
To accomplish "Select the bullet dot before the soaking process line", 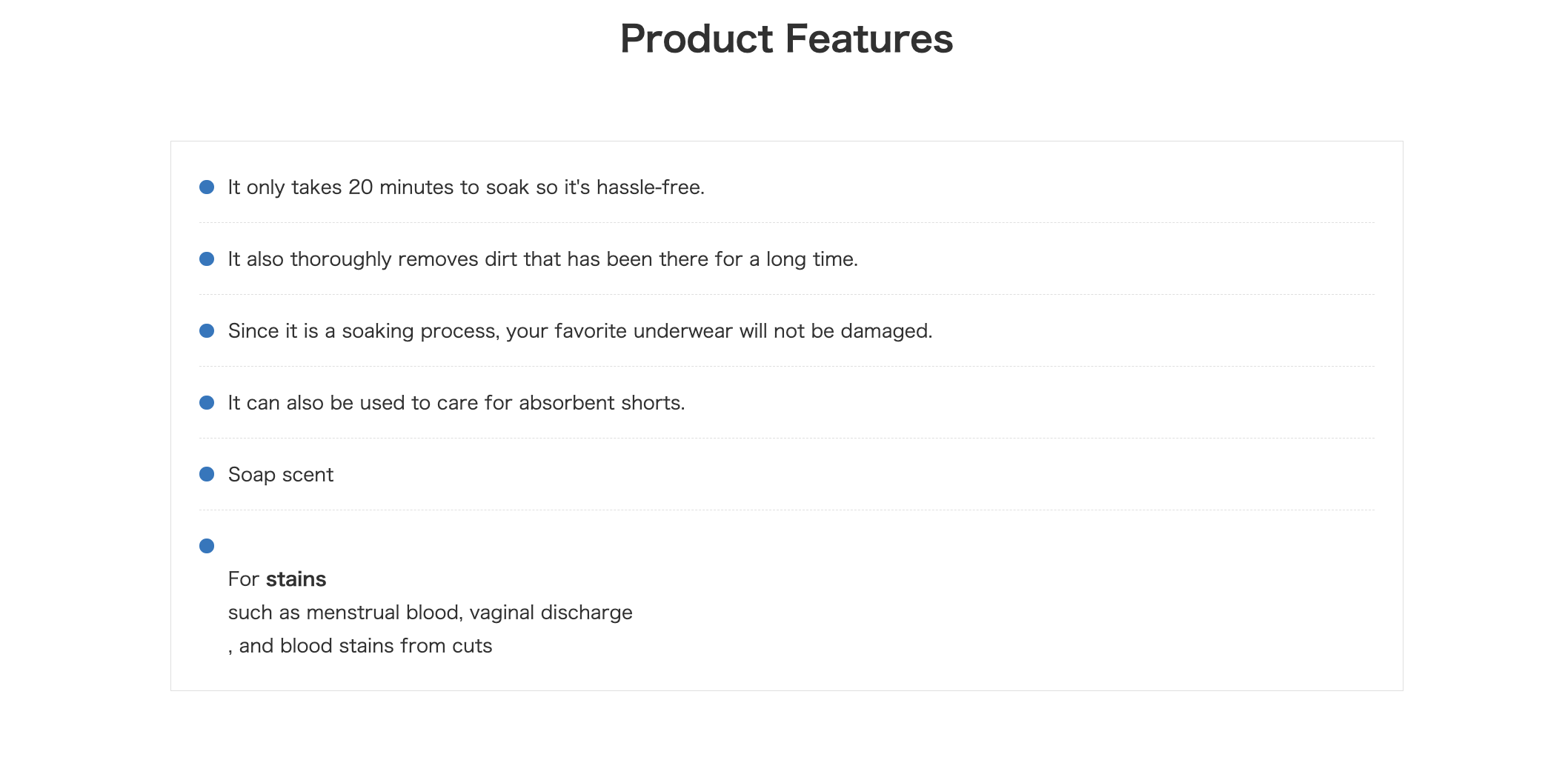I will tap(207, 331).
